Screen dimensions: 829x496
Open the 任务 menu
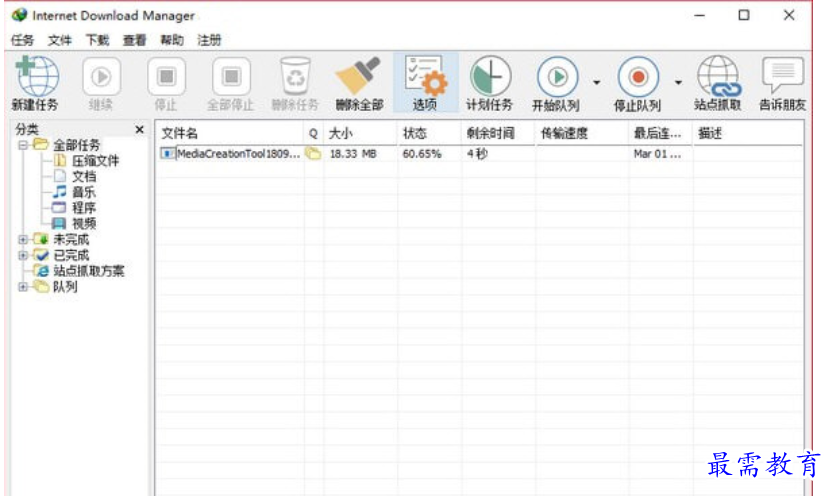pos(22,40)
